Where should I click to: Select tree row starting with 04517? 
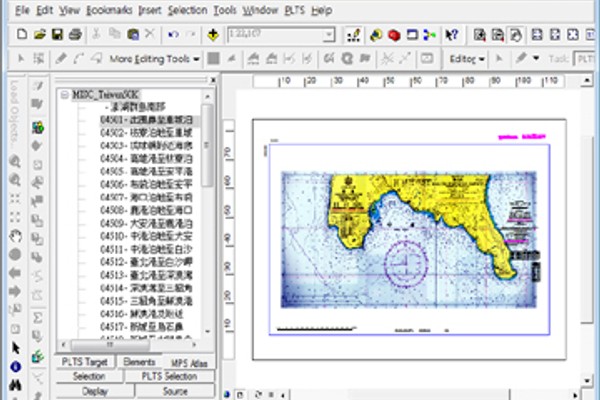click(142, 327)
